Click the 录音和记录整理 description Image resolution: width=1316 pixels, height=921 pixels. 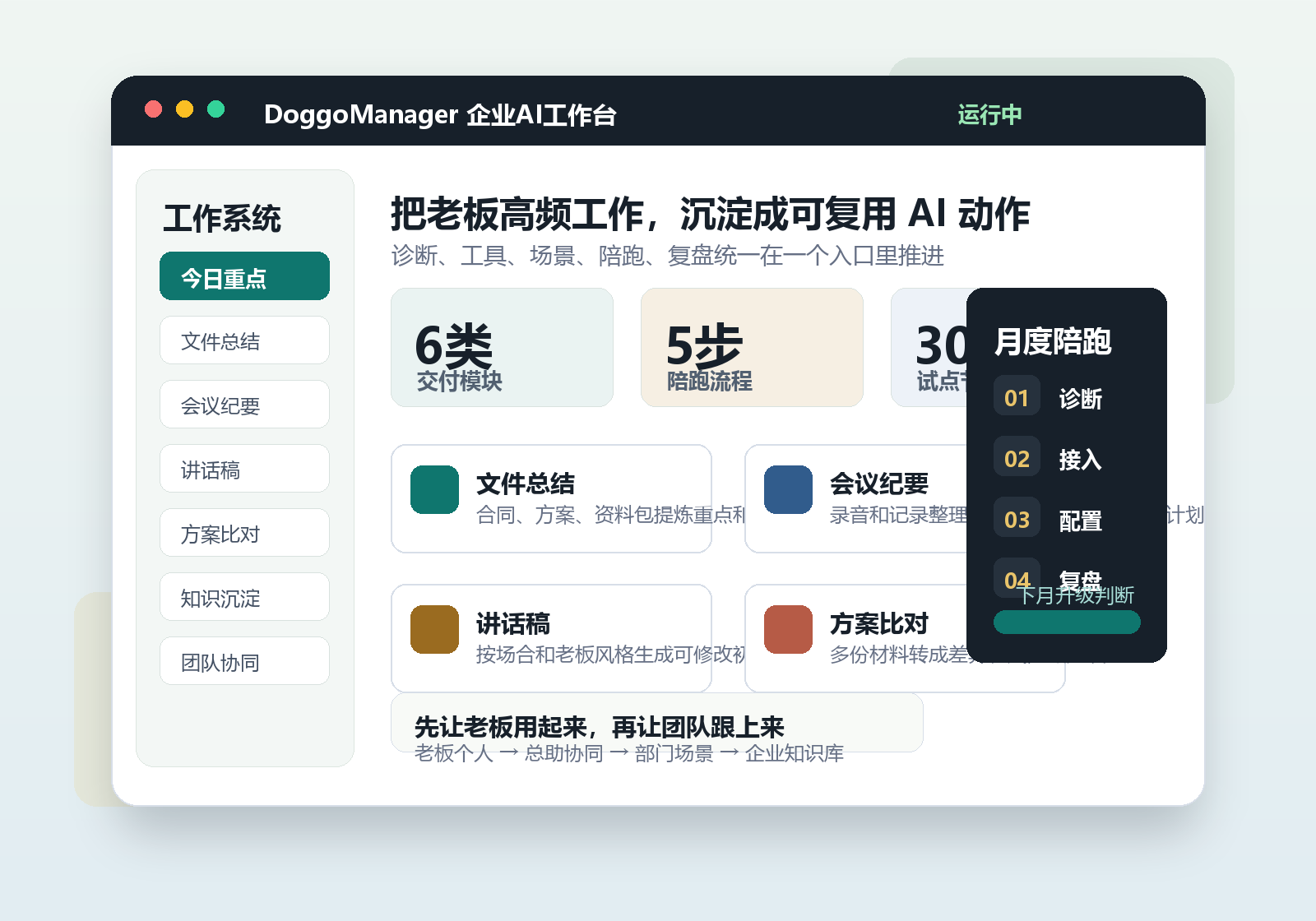[x=898, y=515]
